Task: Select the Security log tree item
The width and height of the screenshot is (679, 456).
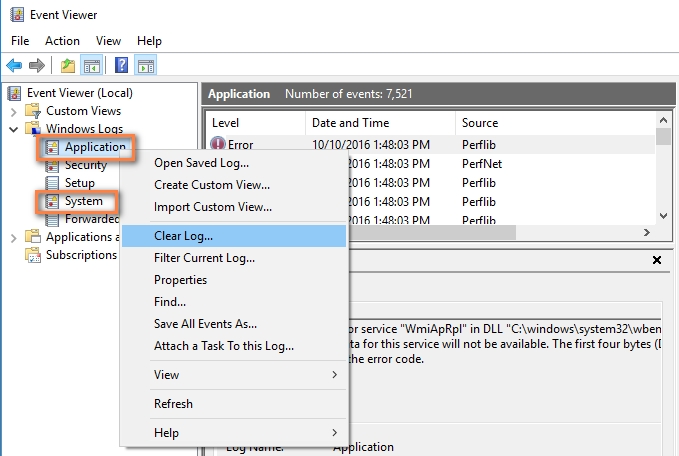Action: (86, 165)
